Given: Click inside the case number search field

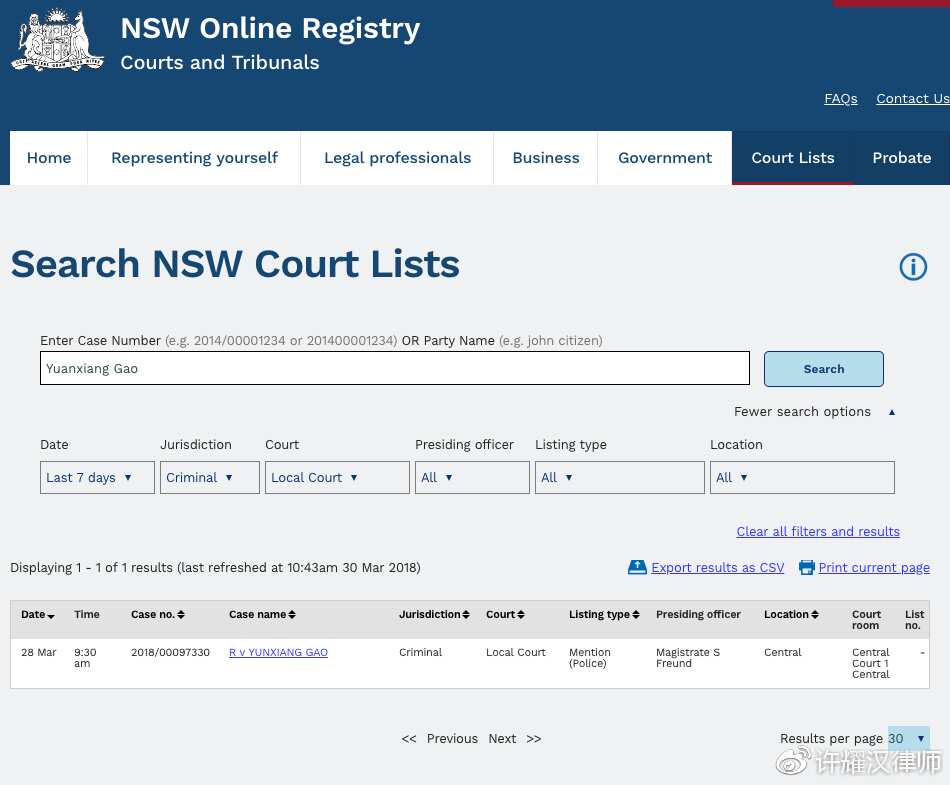Looking at the screenshot, I should (394, 368).
